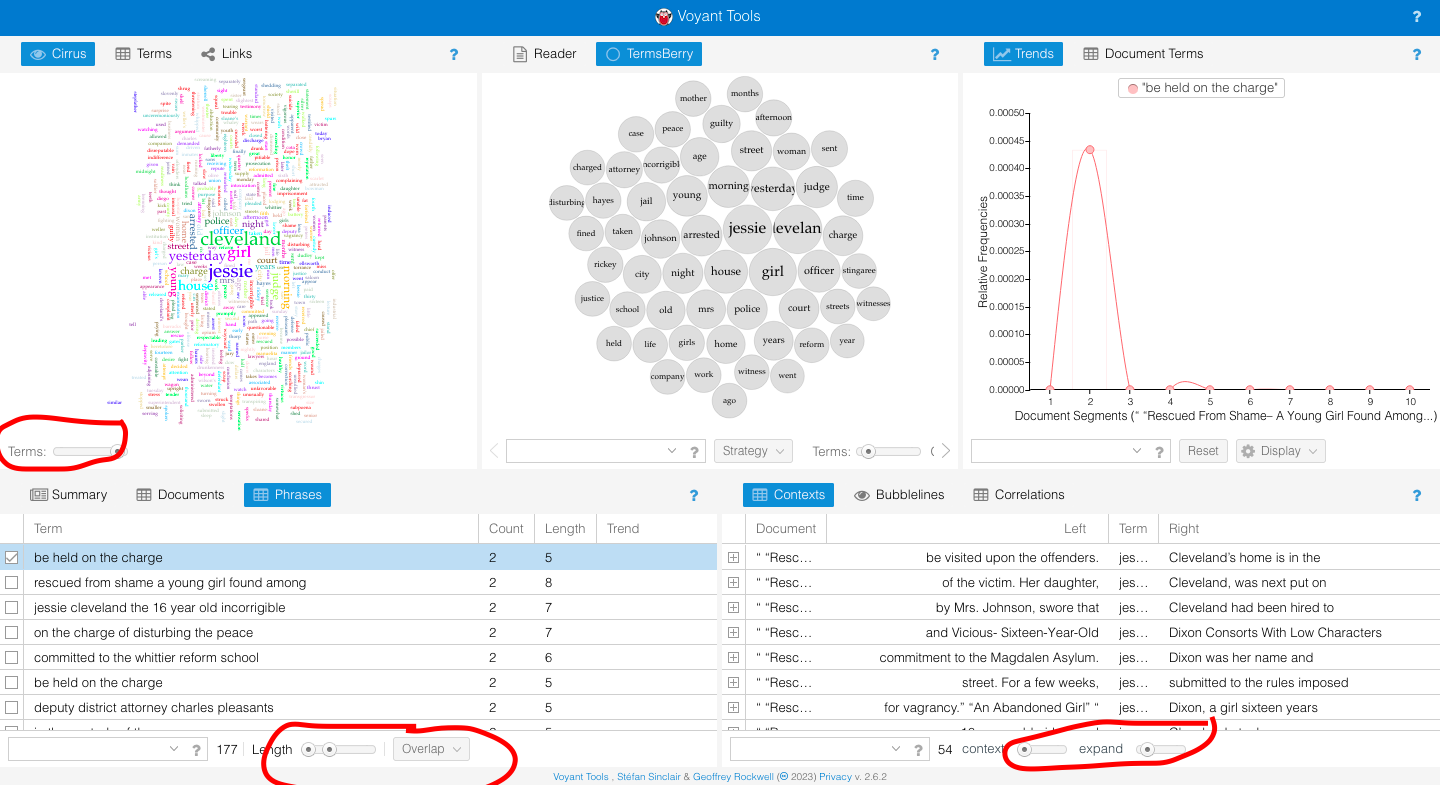Switch to the Links tab
1440x785 pixels.
pyautogui.click(x=226, y=54)
